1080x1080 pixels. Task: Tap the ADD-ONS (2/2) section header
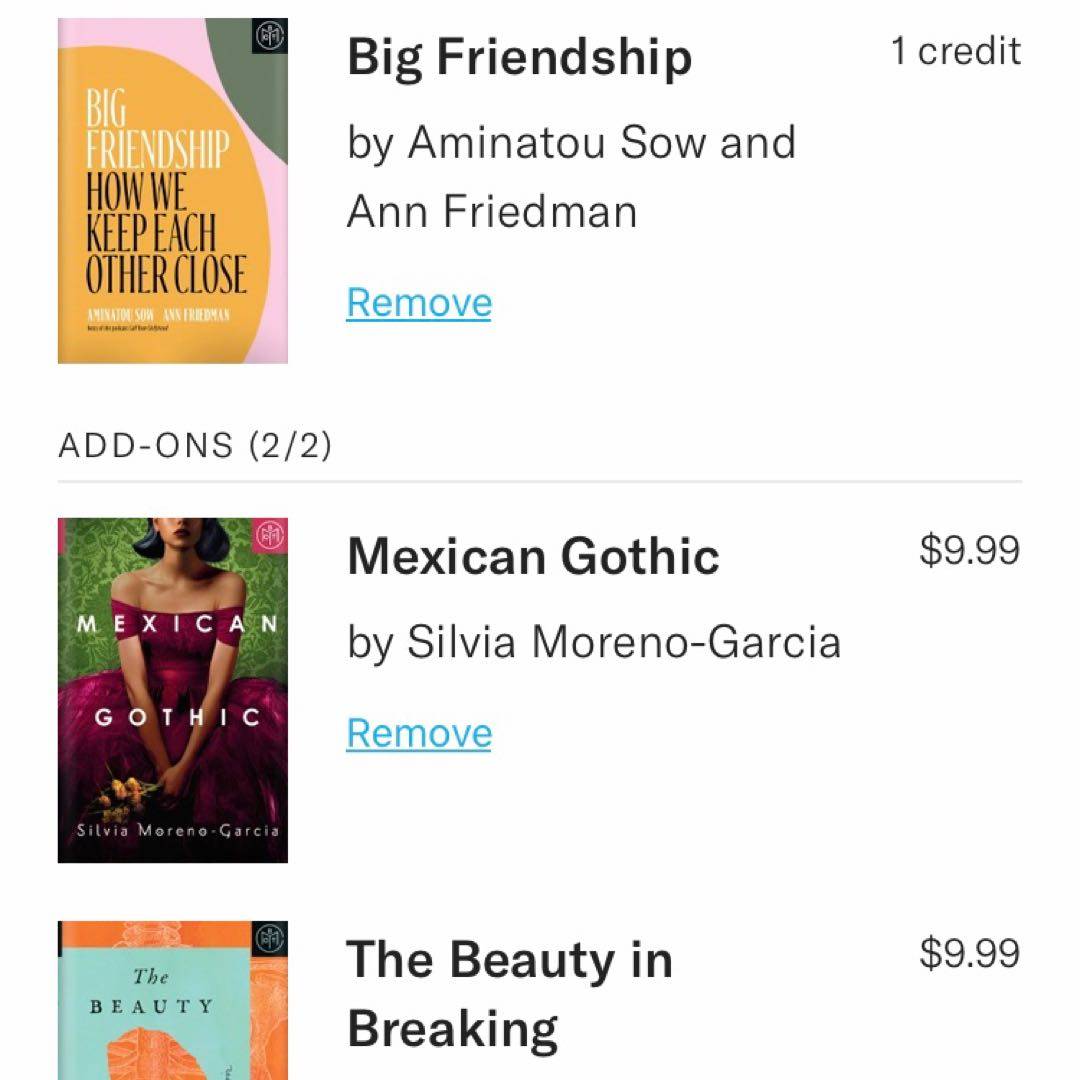point(194,445)
